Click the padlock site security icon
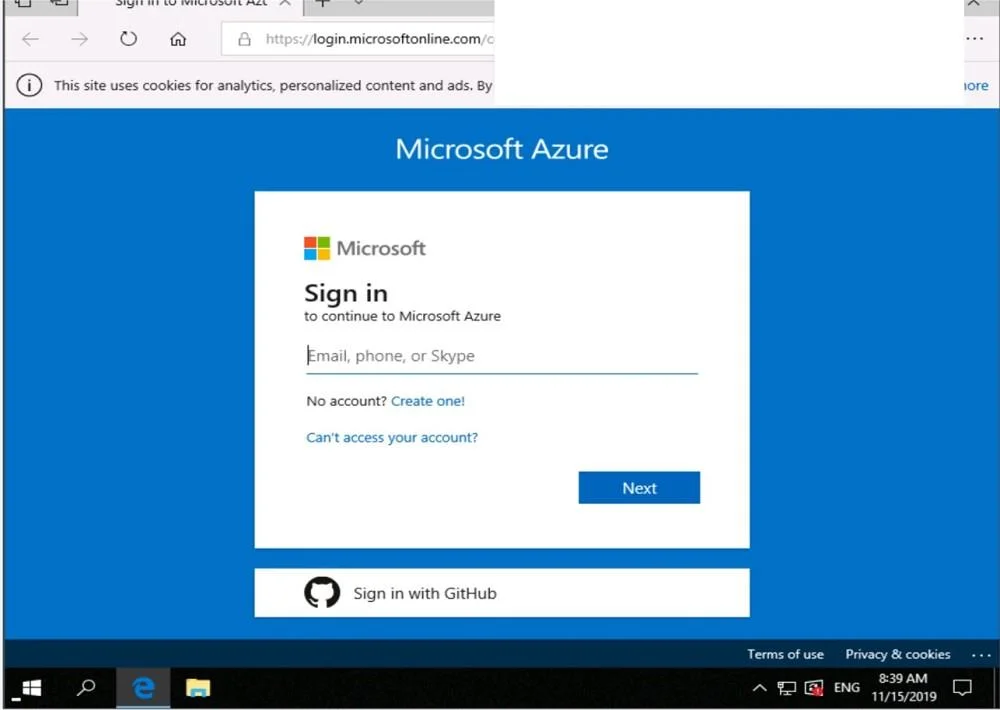 (x=244, y=40)
